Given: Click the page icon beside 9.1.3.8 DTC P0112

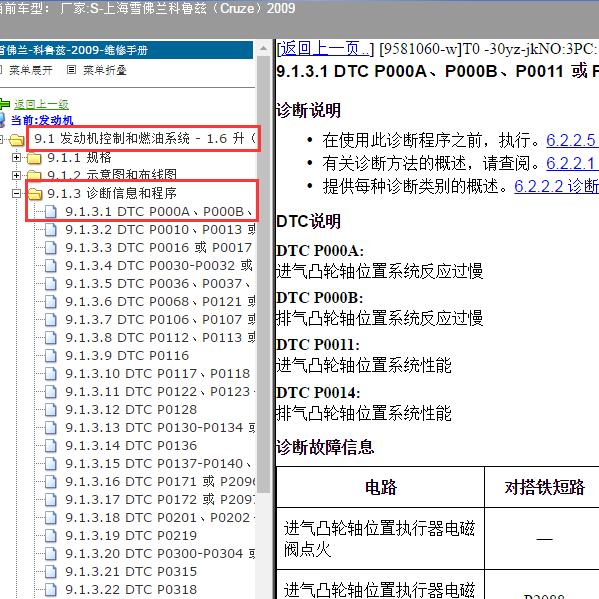Looking at the screenshot, I should [50, 338].
